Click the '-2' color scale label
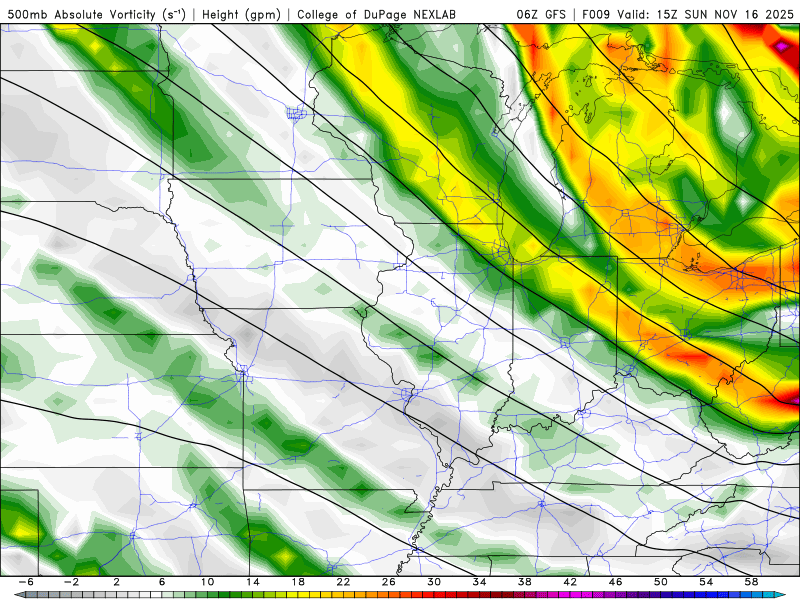800x600 pixels. point(71,582)
